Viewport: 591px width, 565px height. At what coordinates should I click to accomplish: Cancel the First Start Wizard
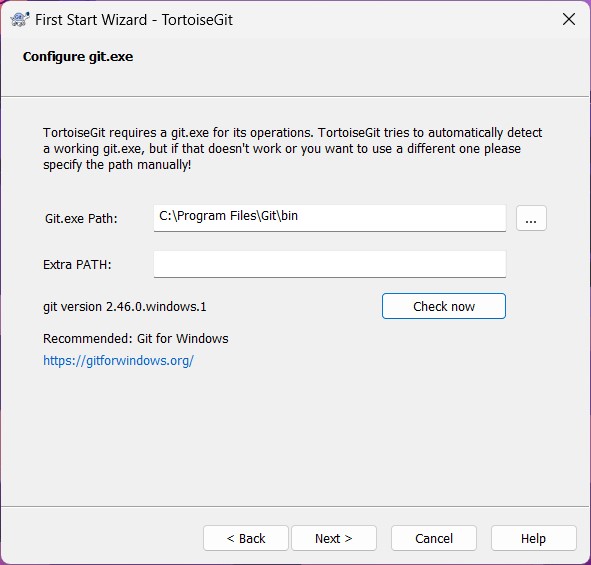click(x=434, y=538)
